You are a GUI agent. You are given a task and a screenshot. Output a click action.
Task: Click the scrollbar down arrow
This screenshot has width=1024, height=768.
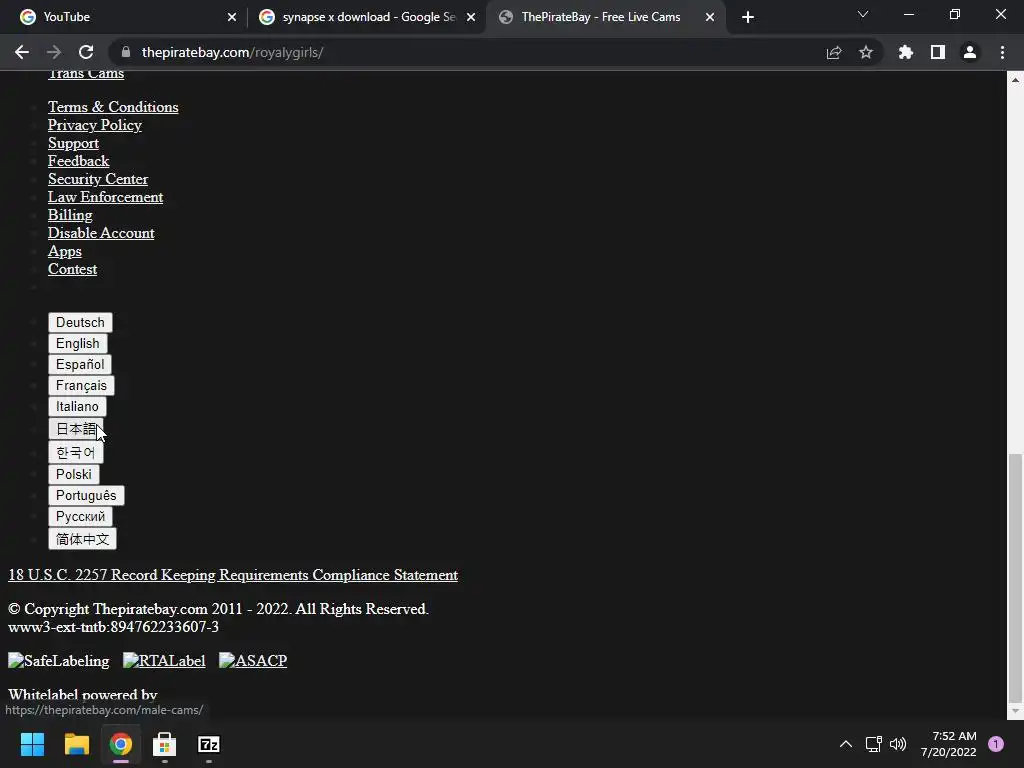[1015, 711]
